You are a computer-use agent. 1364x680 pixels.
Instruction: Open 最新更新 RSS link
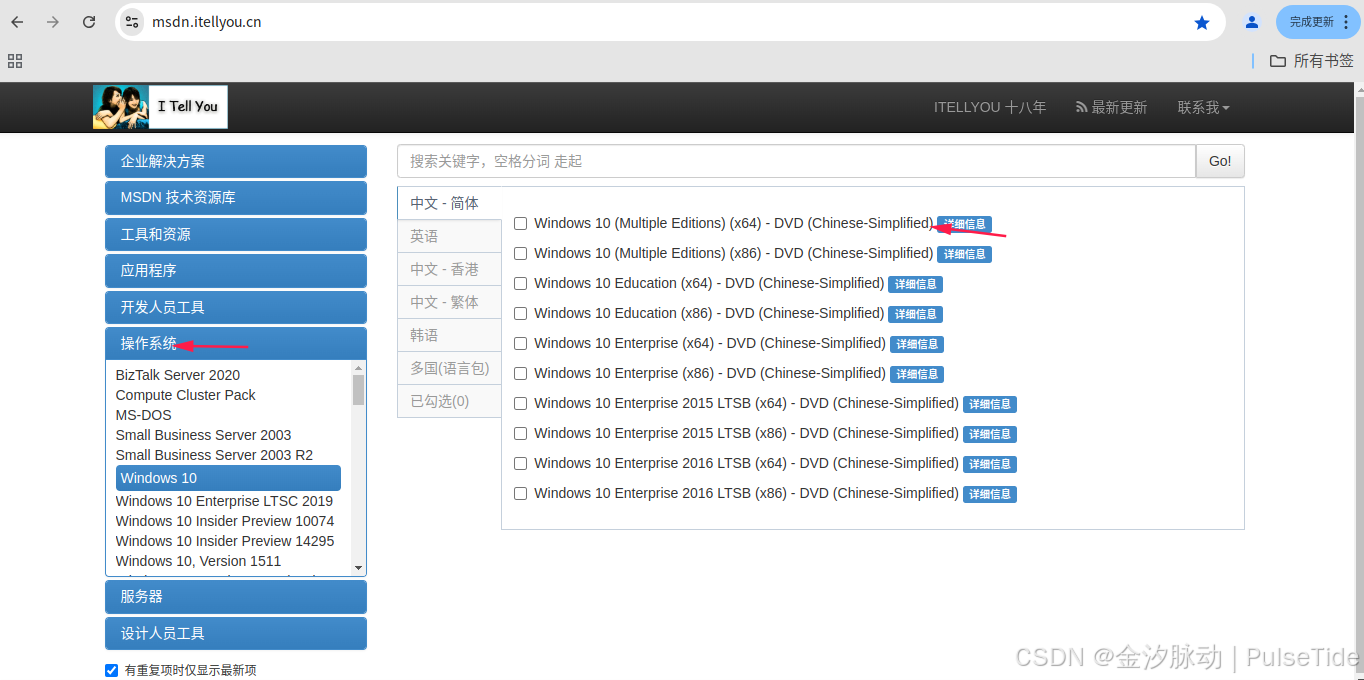point(1111,107)
